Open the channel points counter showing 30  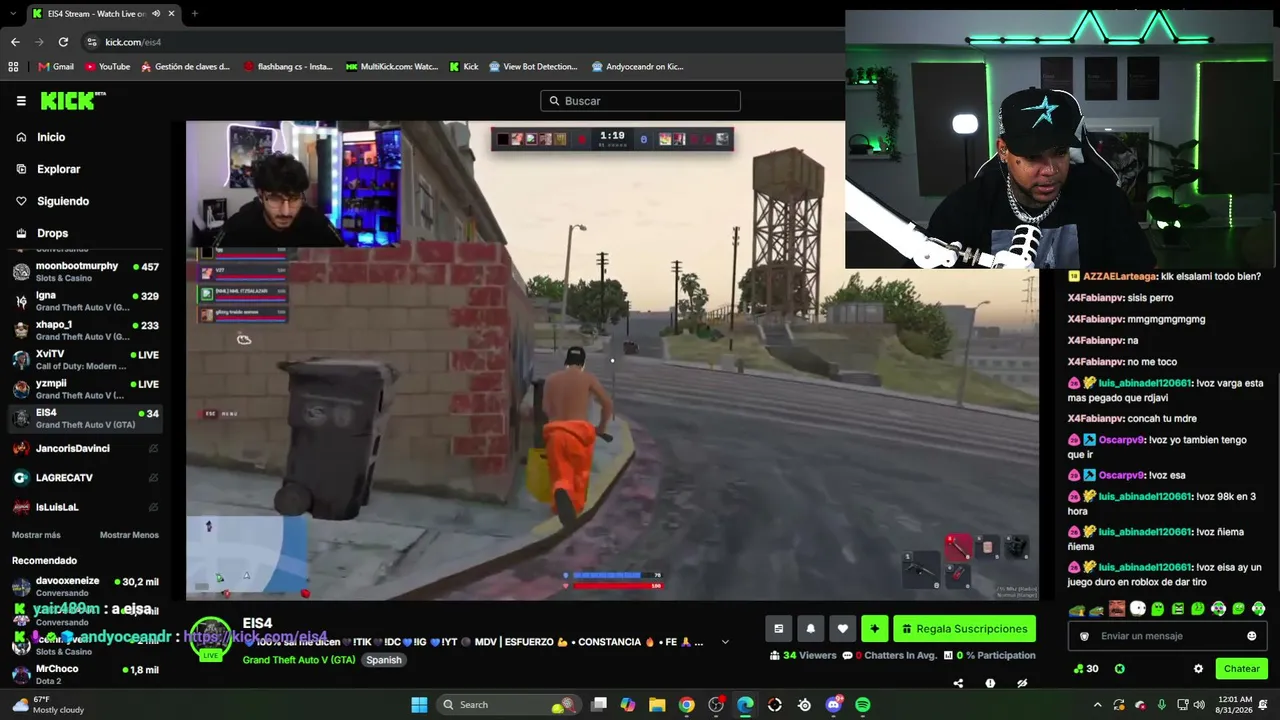click(1086, 669)
